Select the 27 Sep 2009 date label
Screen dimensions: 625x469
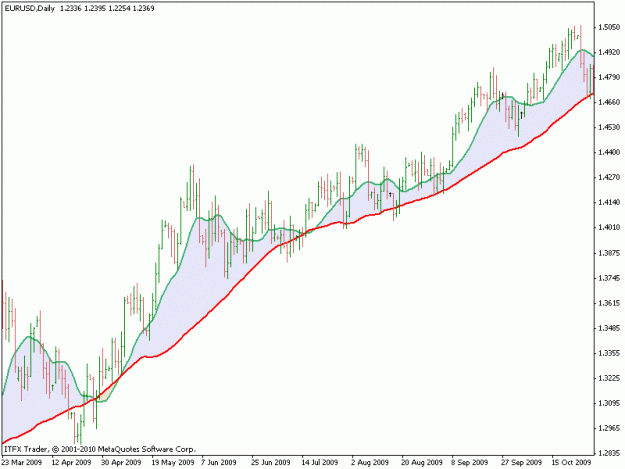521,463
